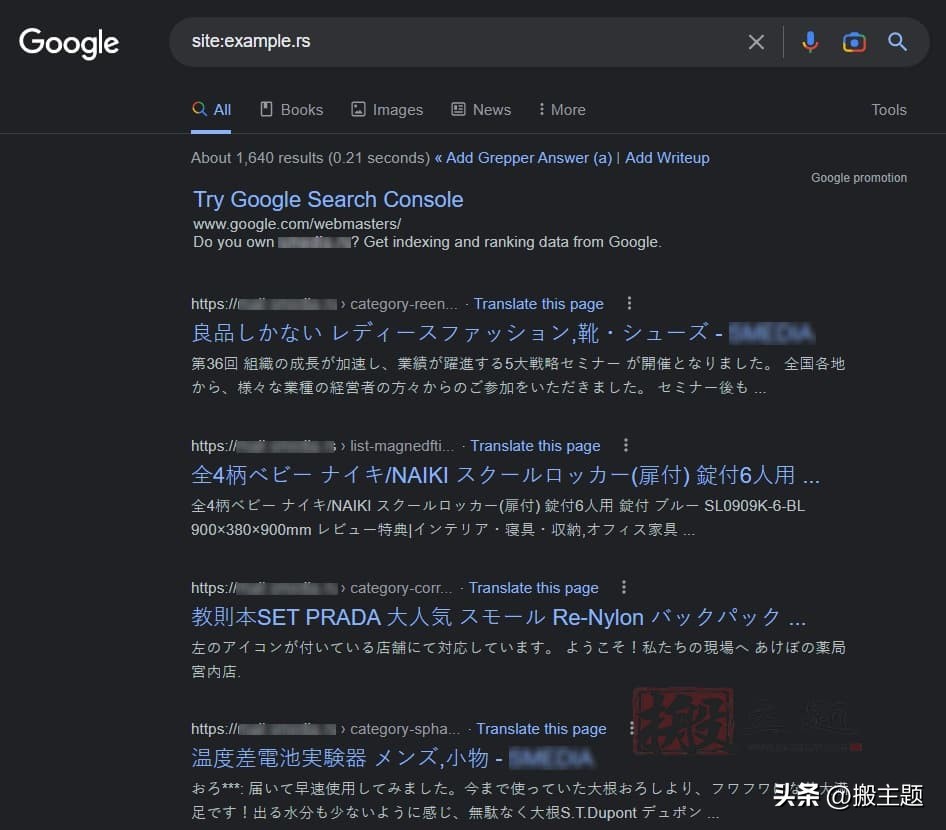
Task: Translate the first search result page
Action: pyautogui.click(x=539, y=304)
